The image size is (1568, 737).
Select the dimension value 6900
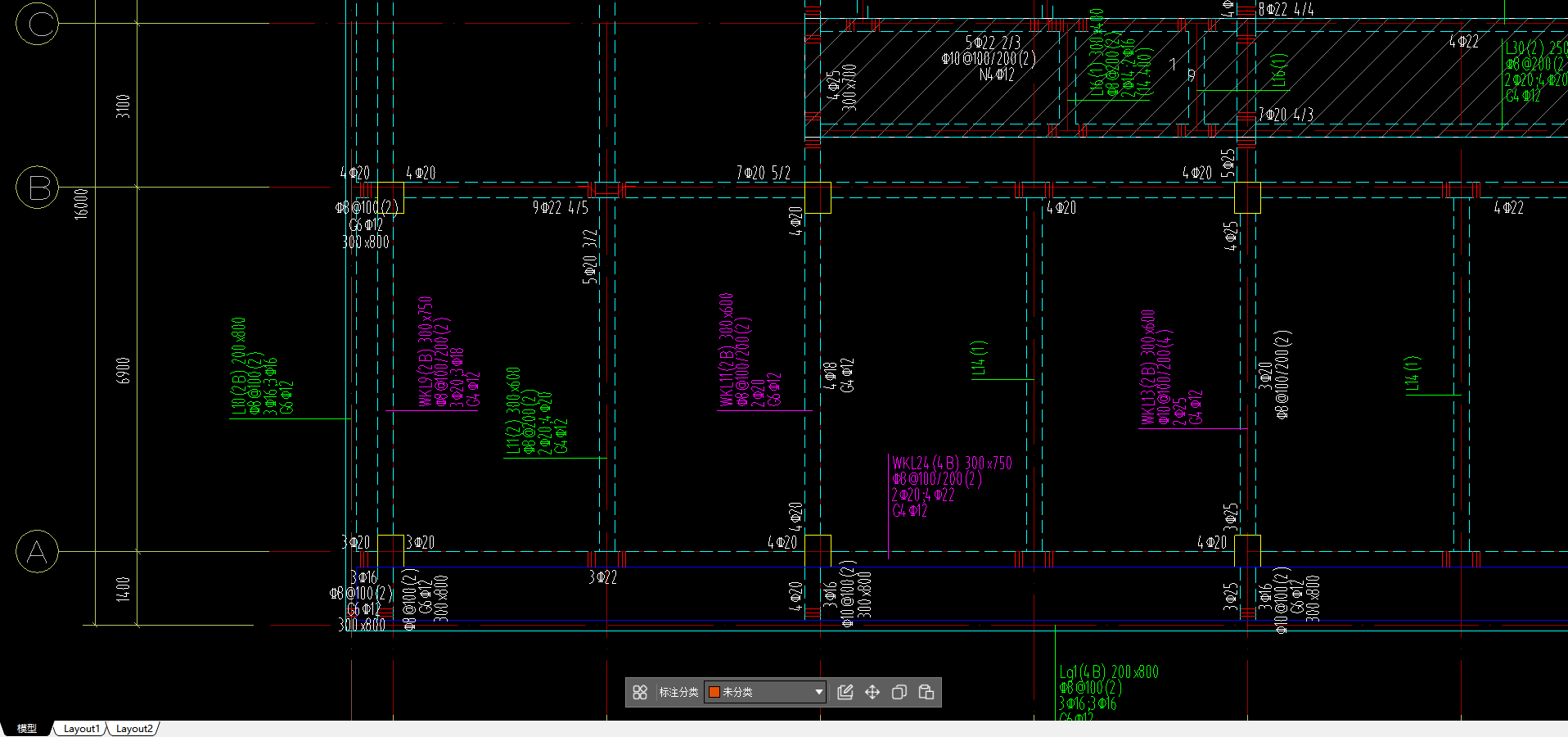click(123, 370)
